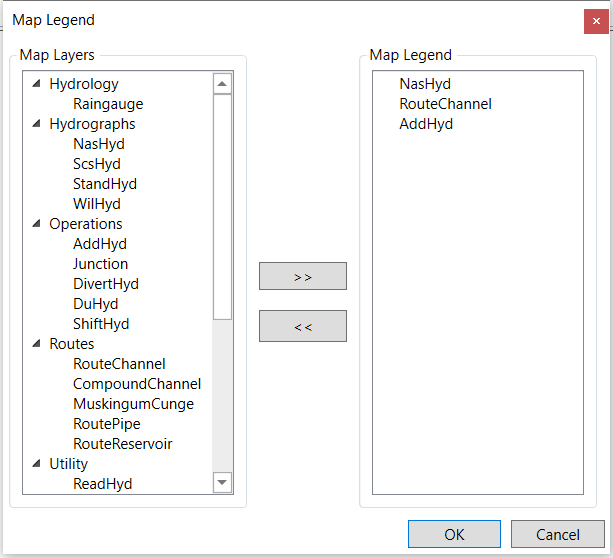Select AddHyd in Map Legend list
Image resolution: width=613 pixels, height=558 pixels.
[x=426, y=124]
